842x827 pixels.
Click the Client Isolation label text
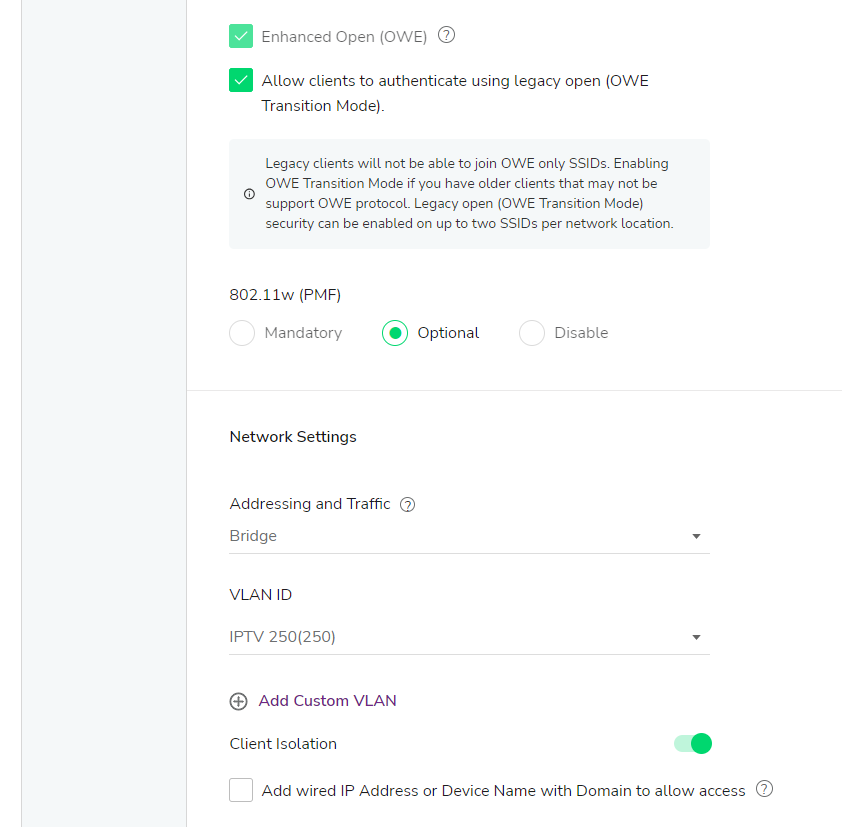click(x=285, y=744)
